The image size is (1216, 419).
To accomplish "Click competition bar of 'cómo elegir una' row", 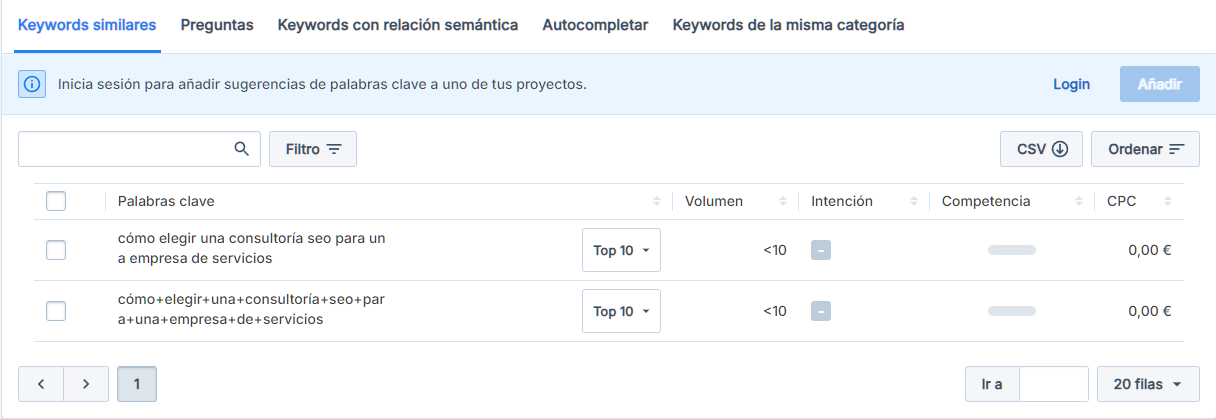I will click(1012, 250).
